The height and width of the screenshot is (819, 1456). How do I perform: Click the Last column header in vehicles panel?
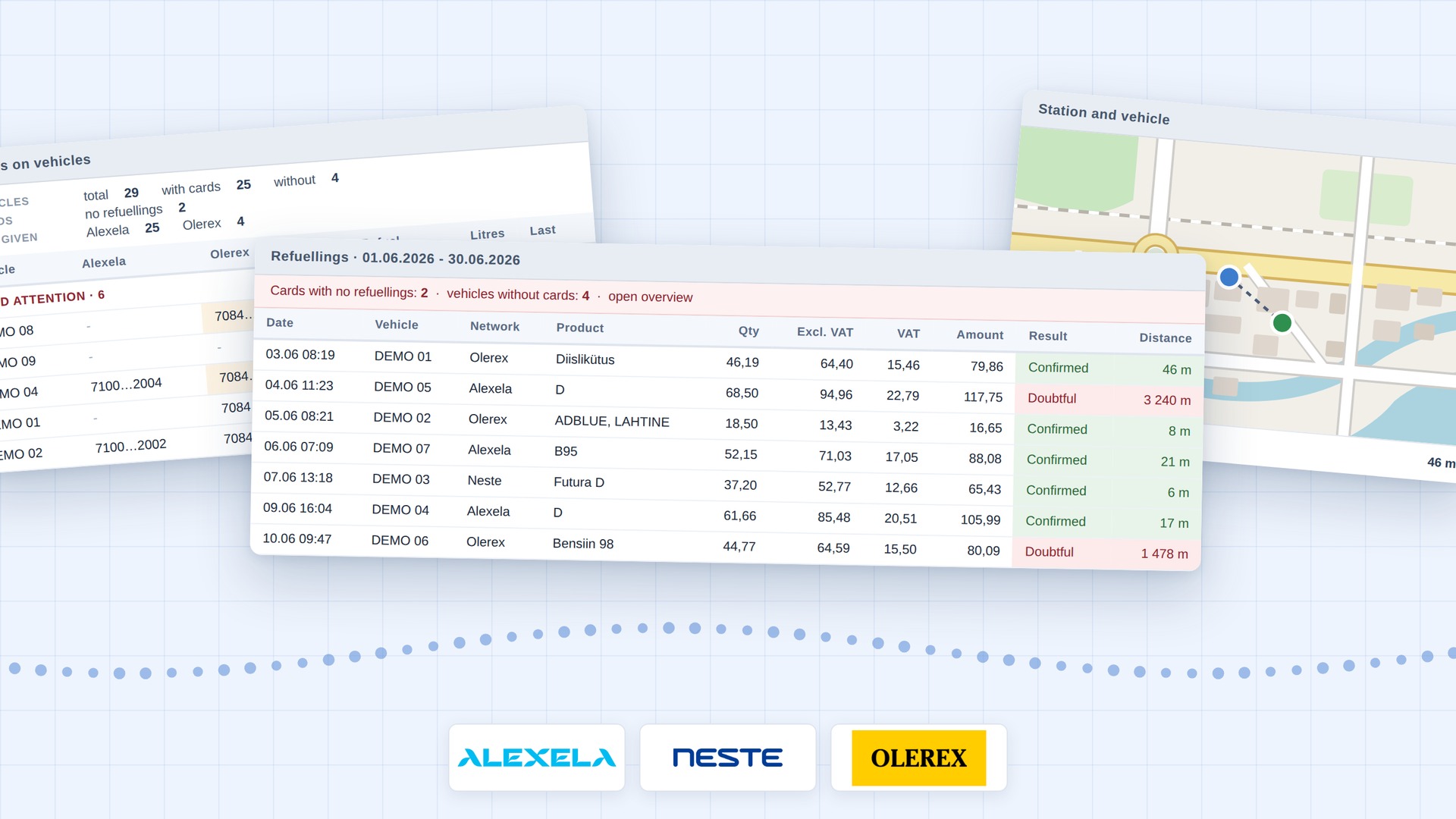(x=542, y=230)
